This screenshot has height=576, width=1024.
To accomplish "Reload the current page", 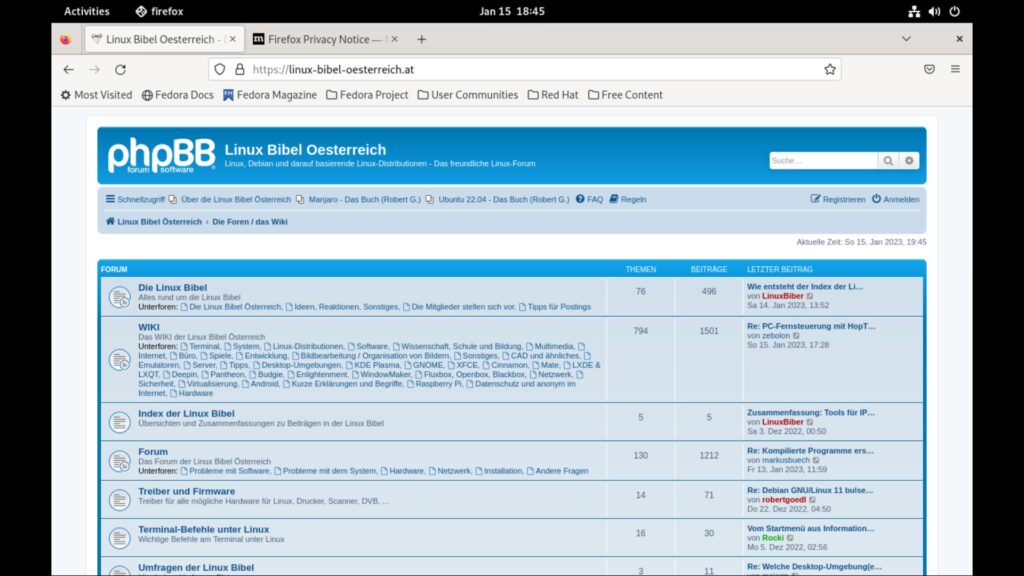I will [121, 69].
